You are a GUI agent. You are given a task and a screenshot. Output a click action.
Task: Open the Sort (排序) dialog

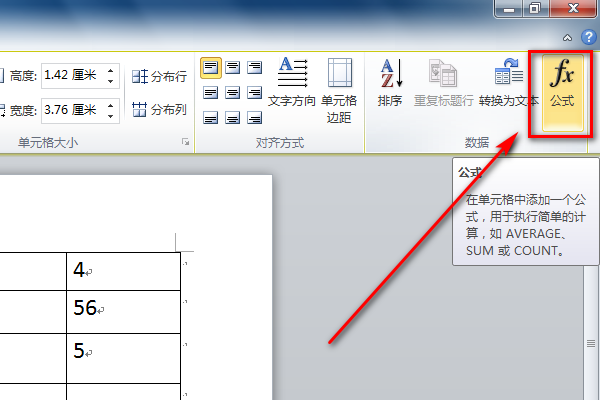pos(390,83)
